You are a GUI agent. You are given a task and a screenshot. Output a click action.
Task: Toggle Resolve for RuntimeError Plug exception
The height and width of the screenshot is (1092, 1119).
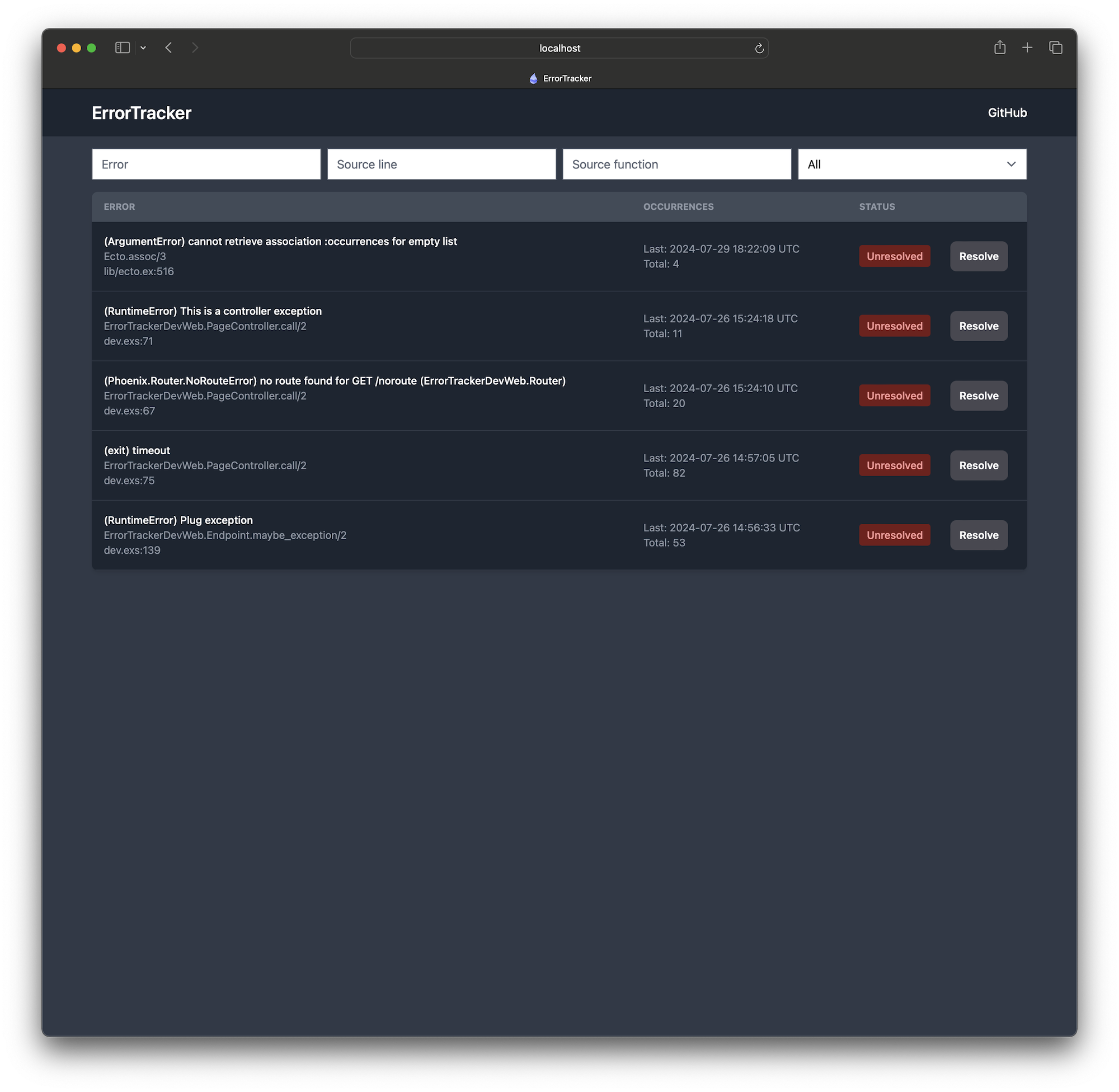click(978, 534)
